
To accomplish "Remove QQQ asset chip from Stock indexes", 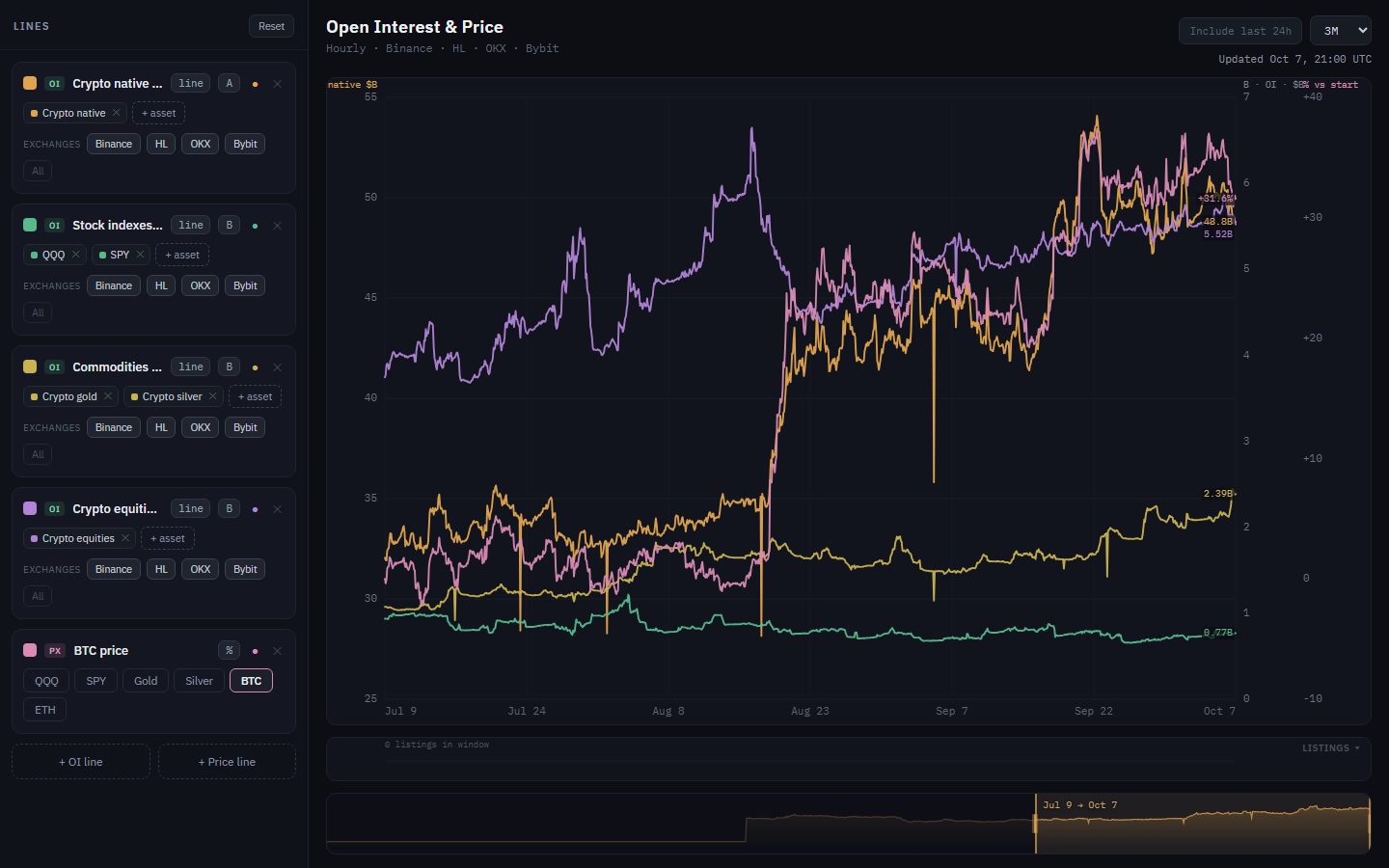I will pos(76,255).
